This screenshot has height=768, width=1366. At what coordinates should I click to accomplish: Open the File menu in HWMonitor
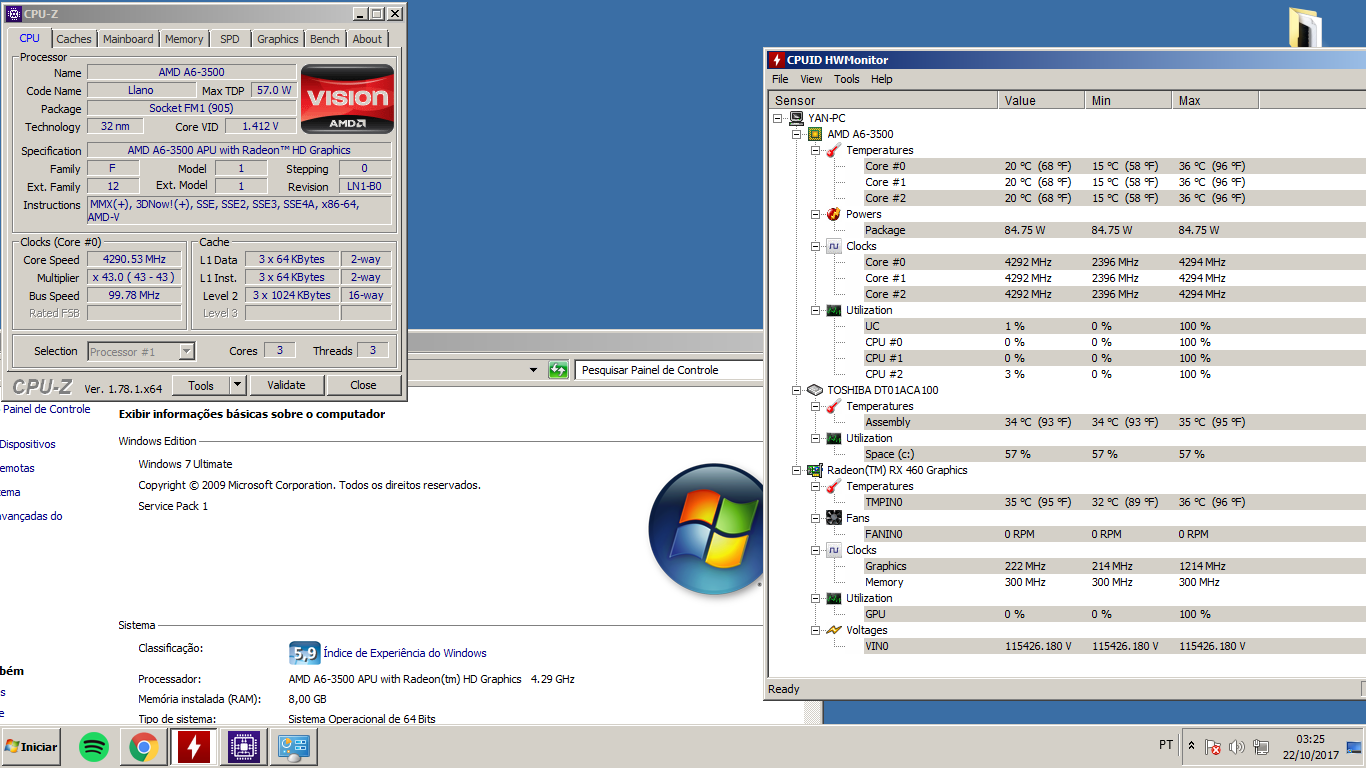(x=780, y=79)
